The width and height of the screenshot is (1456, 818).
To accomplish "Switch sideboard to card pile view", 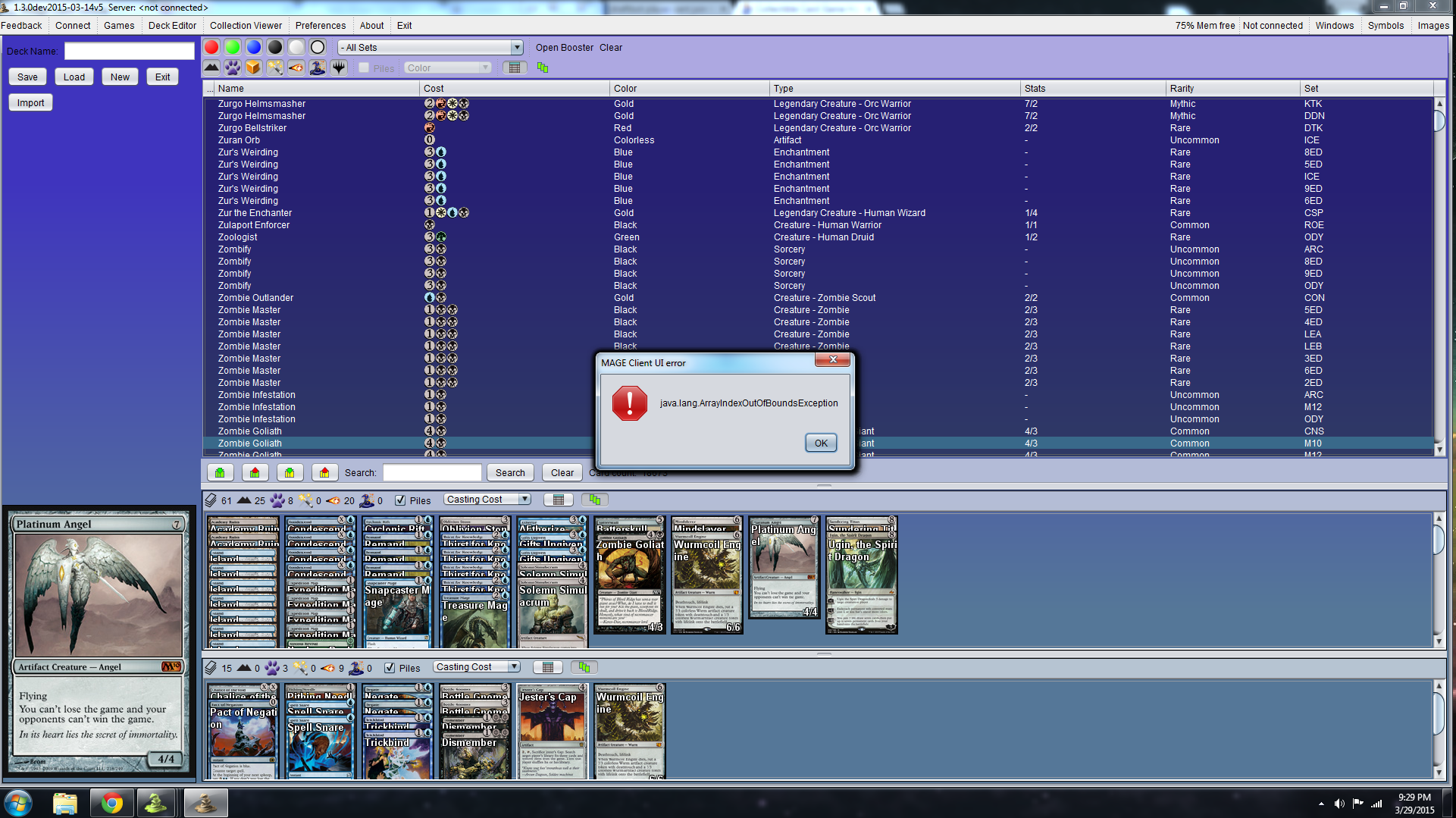I will [x=584, y=667].
